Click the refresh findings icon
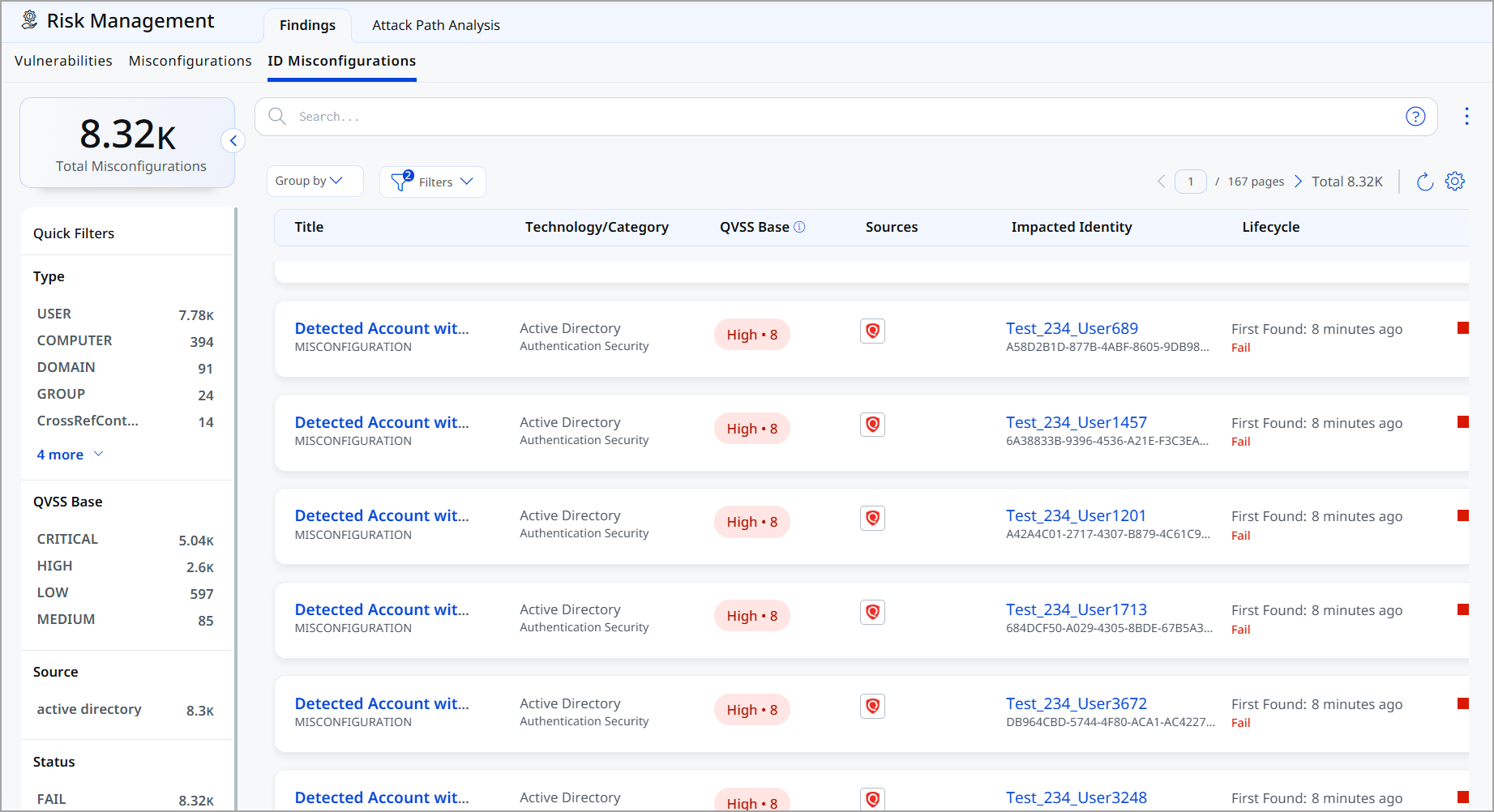This screenshot has height=812, width=1494. point(1424,182)
